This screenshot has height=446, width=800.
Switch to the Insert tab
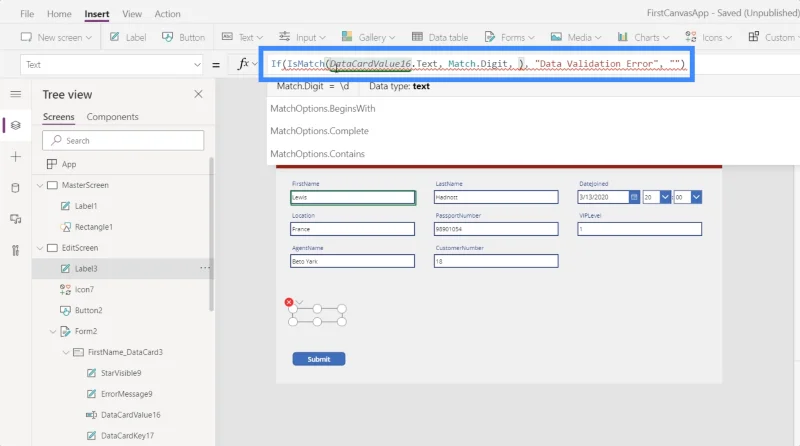96,14
